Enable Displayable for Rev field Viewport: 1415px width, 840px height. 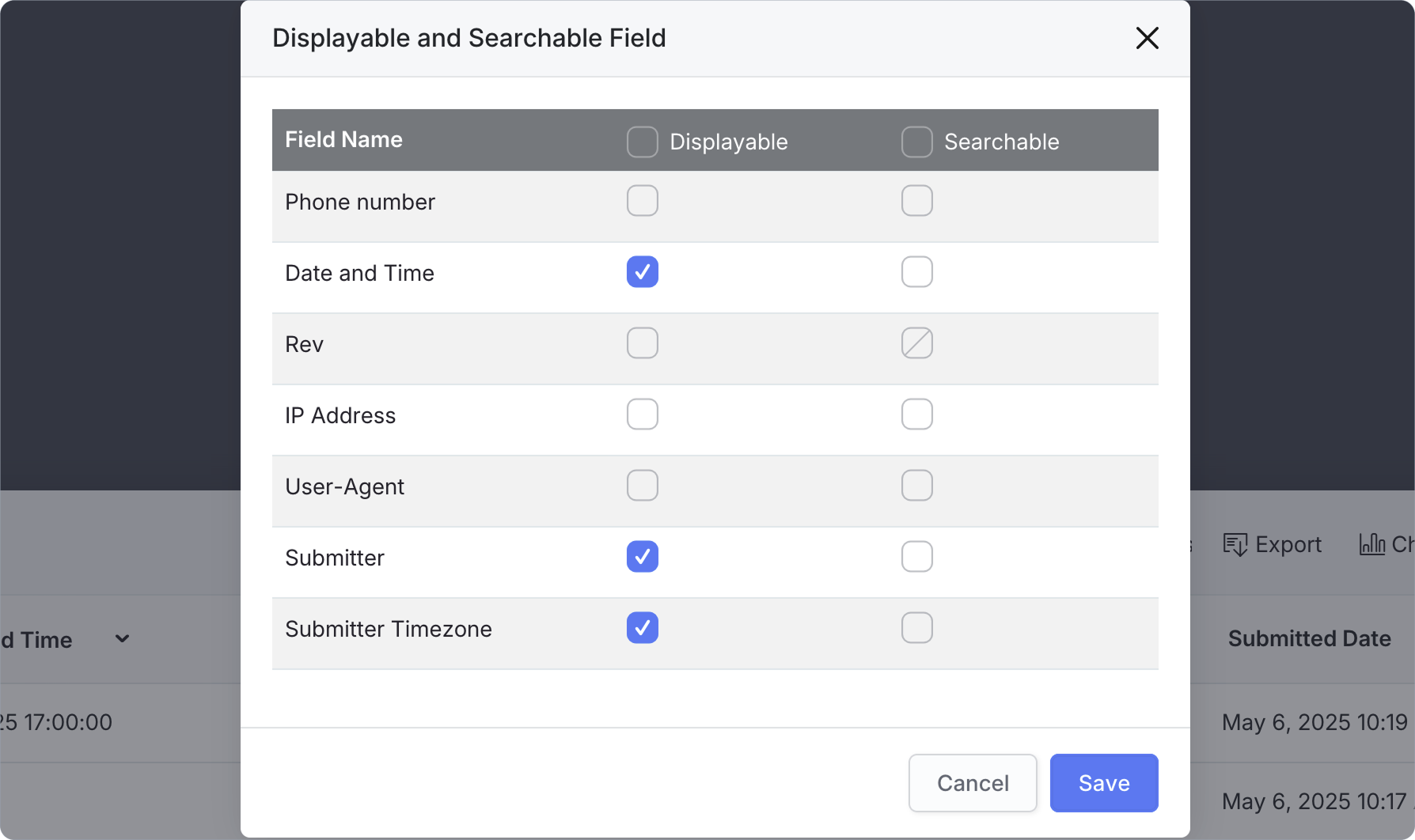click(643, 343)
